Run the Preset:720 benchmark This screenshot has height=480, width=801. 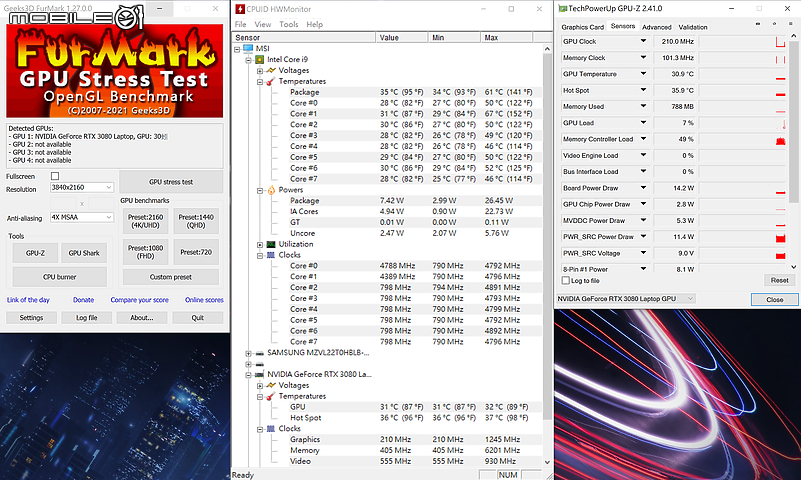pyautogui.click(x=196, y=252)
